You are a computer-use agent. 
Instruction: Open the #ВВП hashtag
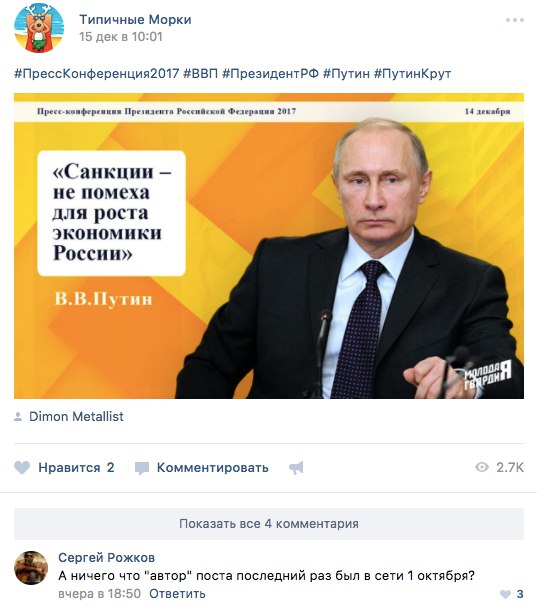[x=200, y=73]
